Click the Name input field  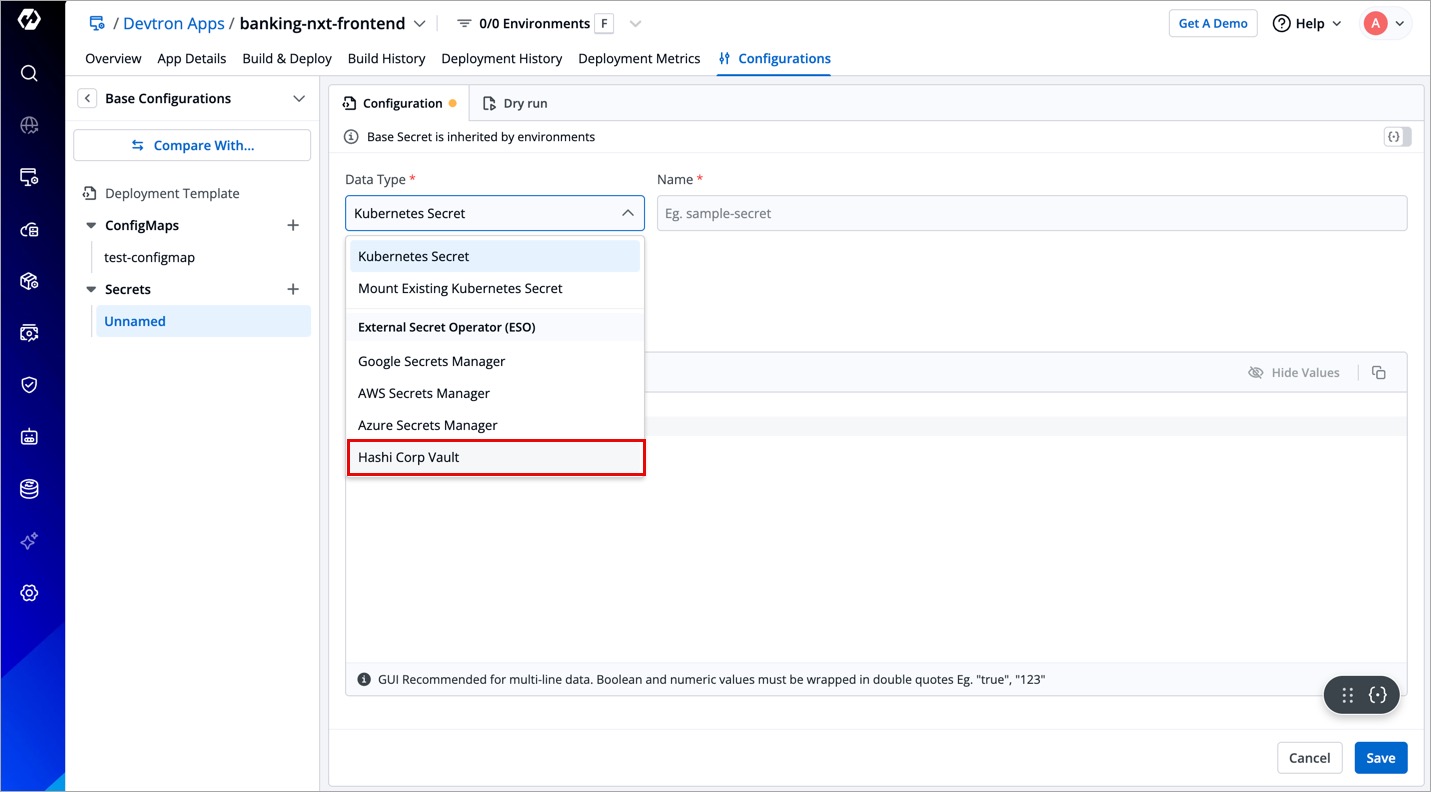point(1031,214)
